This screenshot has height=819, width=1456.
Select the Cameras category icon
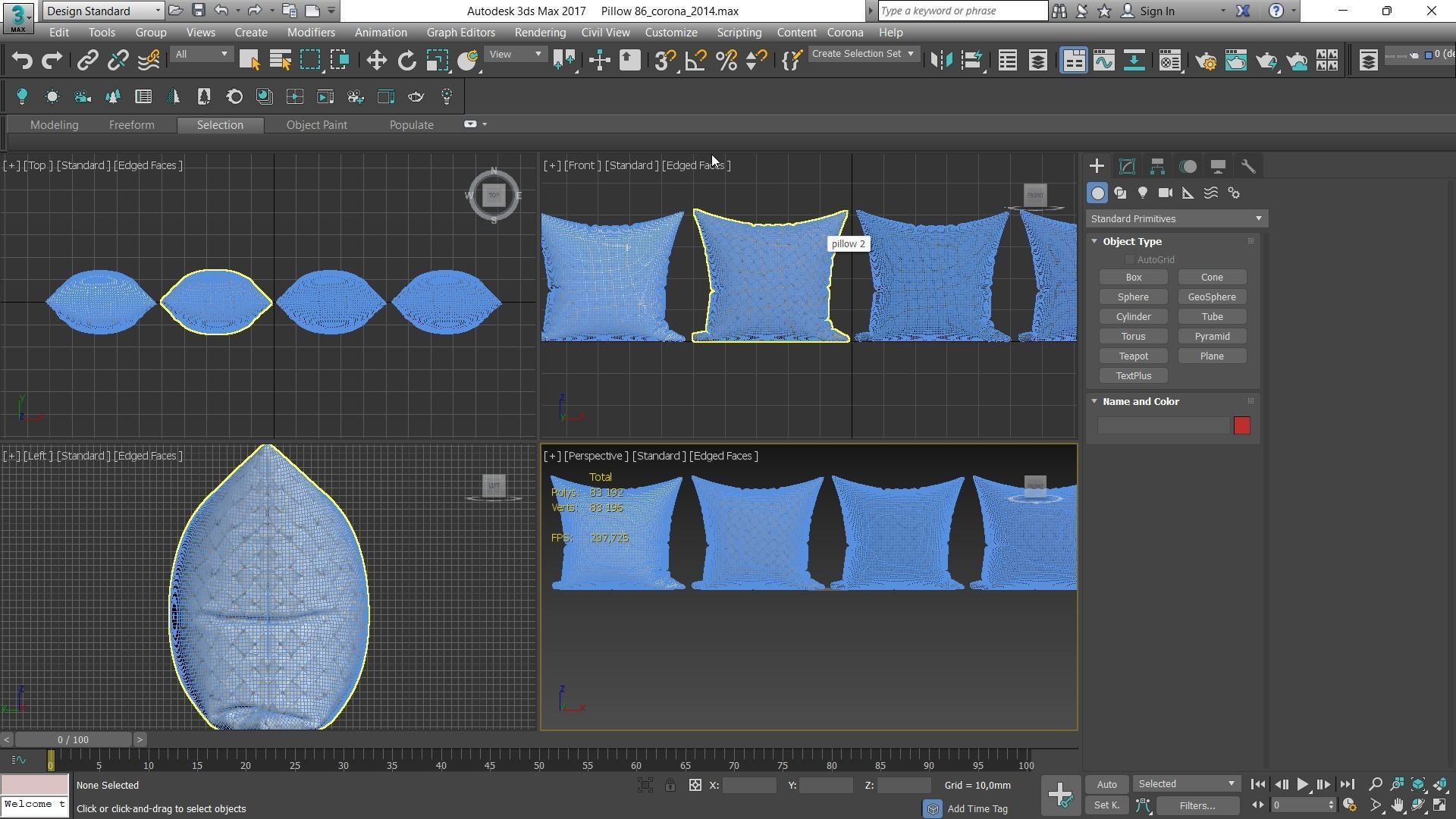coord(1166,193)
